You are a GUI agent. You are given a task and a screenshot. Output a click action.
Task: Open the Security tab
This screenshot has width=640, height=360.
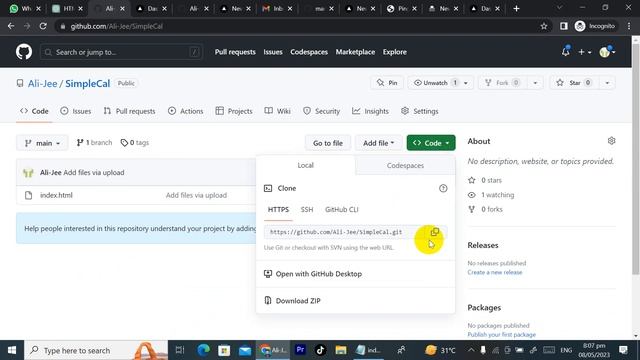click(x=321, y=111)
